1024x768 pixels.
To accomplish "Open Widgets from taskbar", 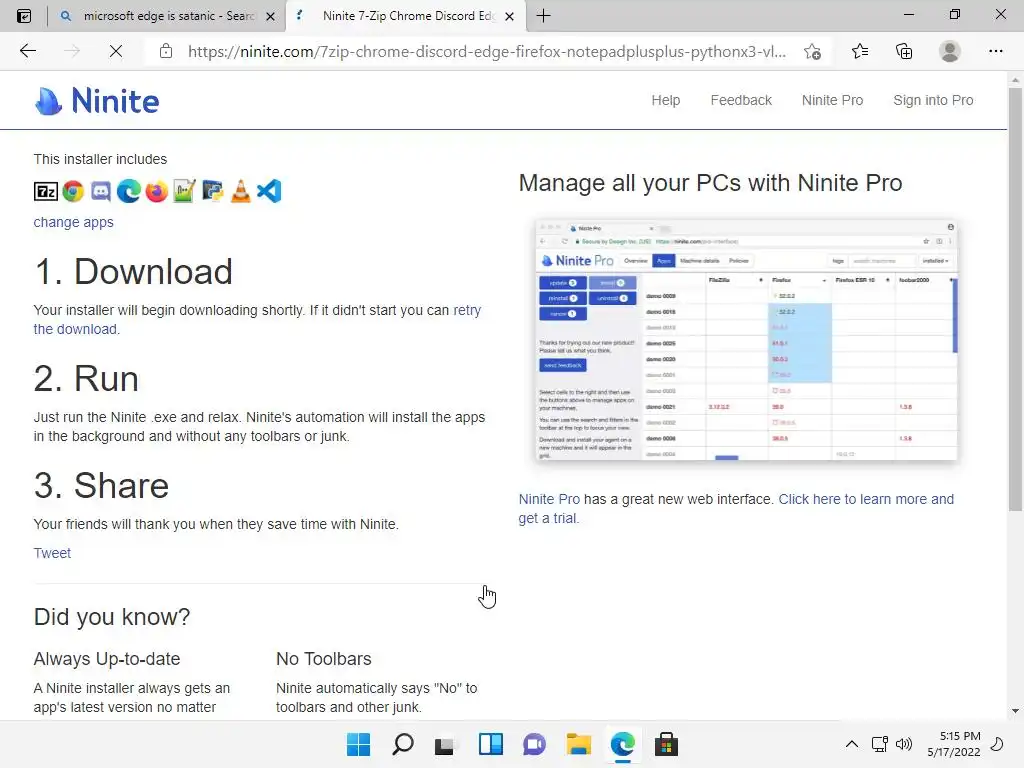I will (490, 744).
